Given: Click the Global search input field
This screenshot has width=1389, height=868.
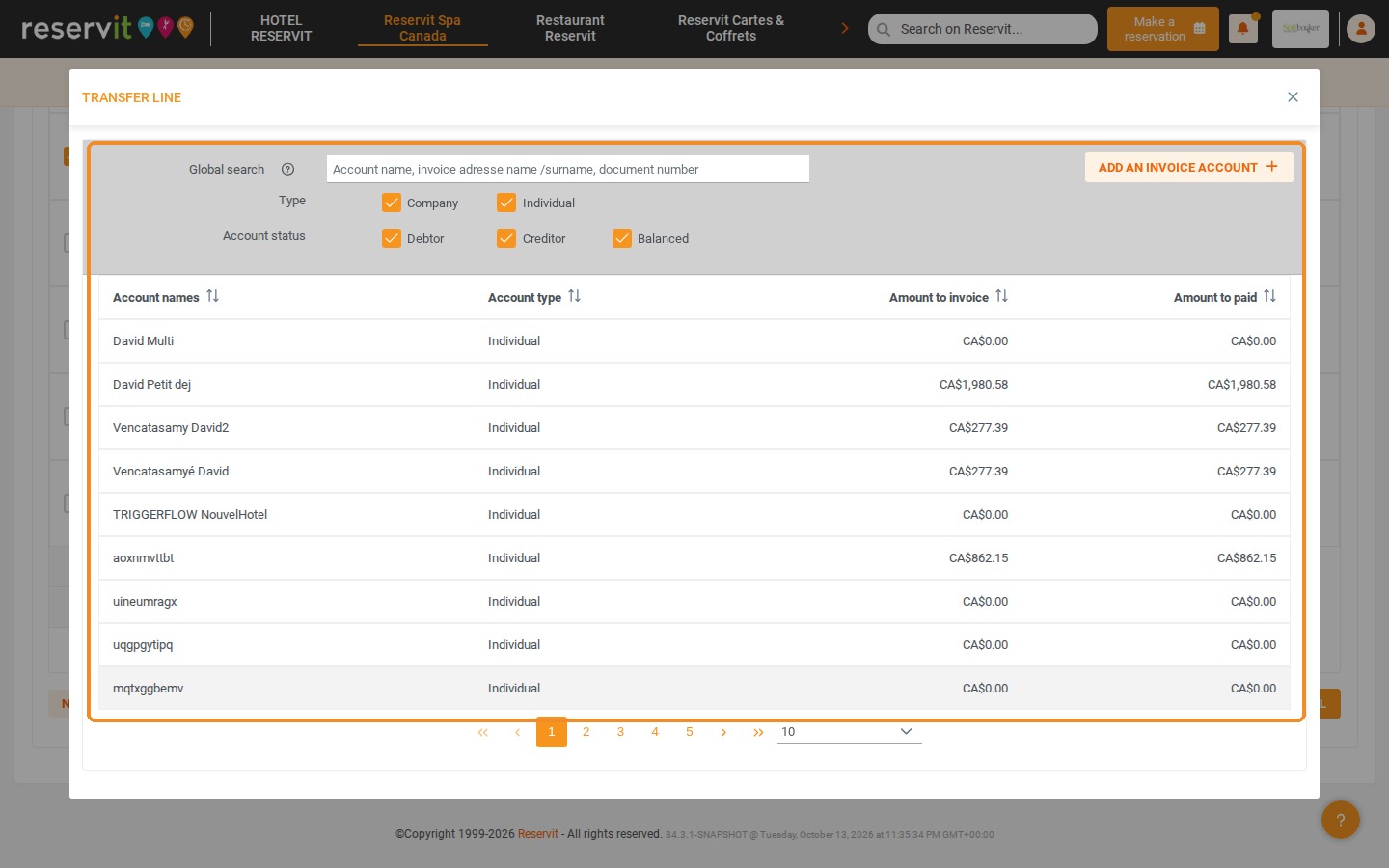Looking at the screenshot, I should [x=568, y=169].
